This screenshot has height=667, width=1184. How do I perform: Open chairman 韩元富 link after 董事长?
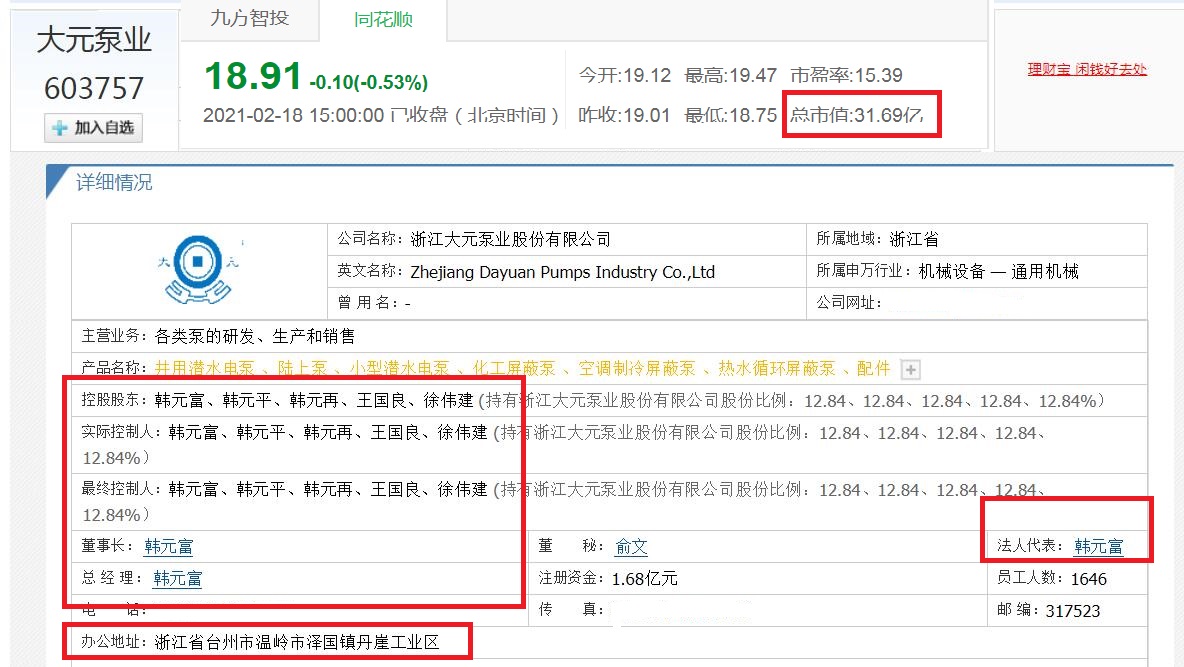(168, 546)
